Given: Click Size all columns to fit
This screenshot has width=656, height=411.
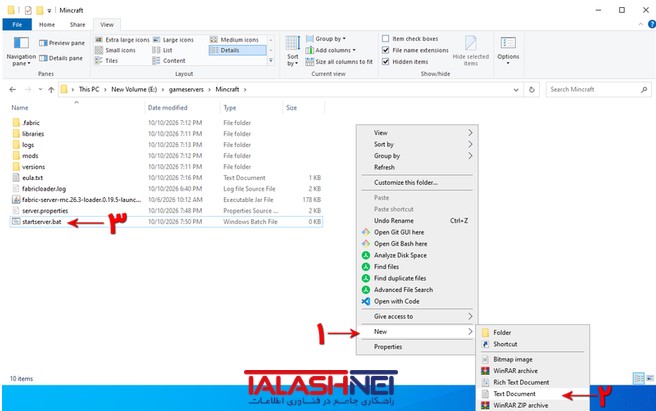Looking at the screenshot, I should (339, 62).
